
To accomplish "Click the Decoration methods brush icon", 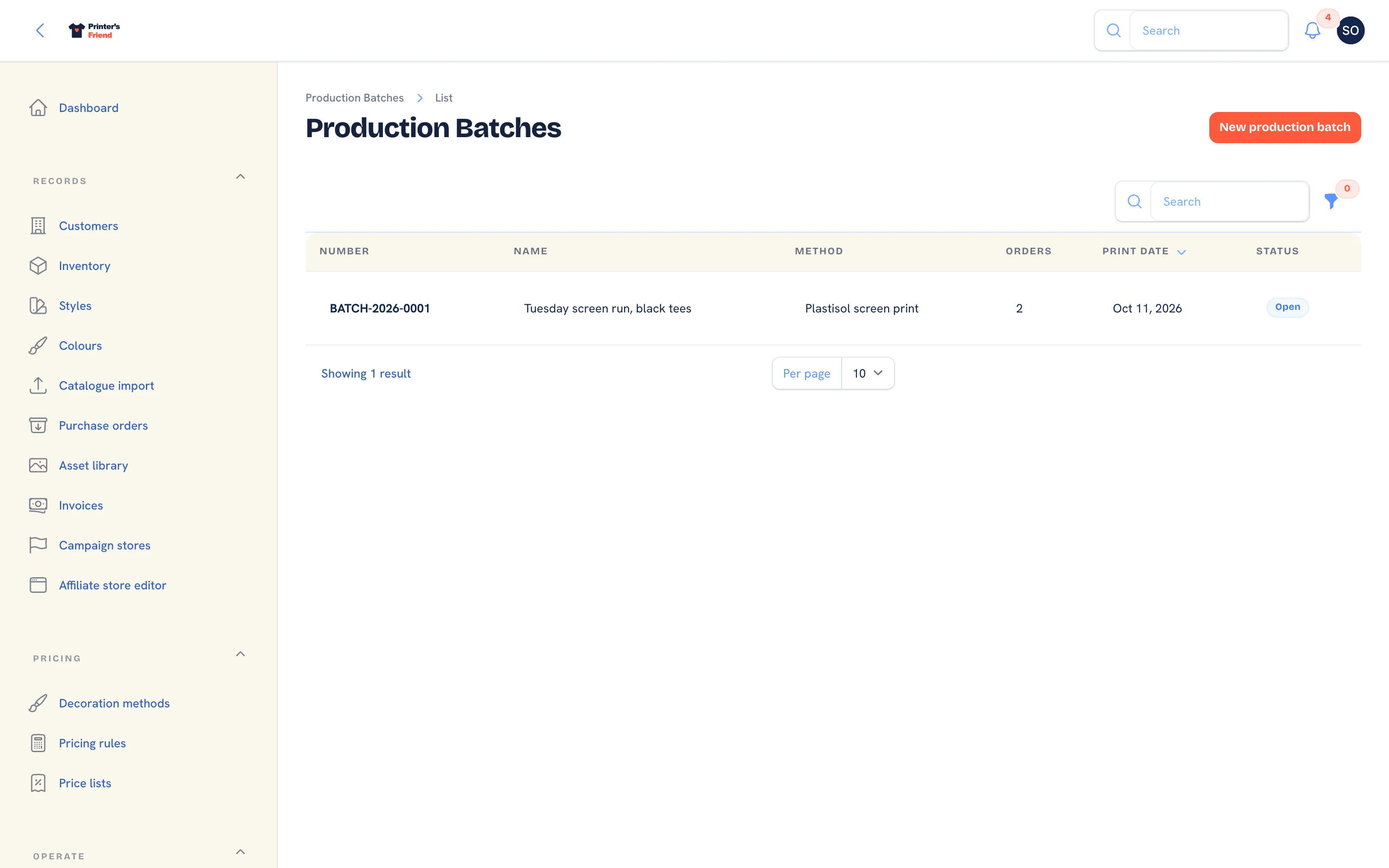I will coord(38,703).
